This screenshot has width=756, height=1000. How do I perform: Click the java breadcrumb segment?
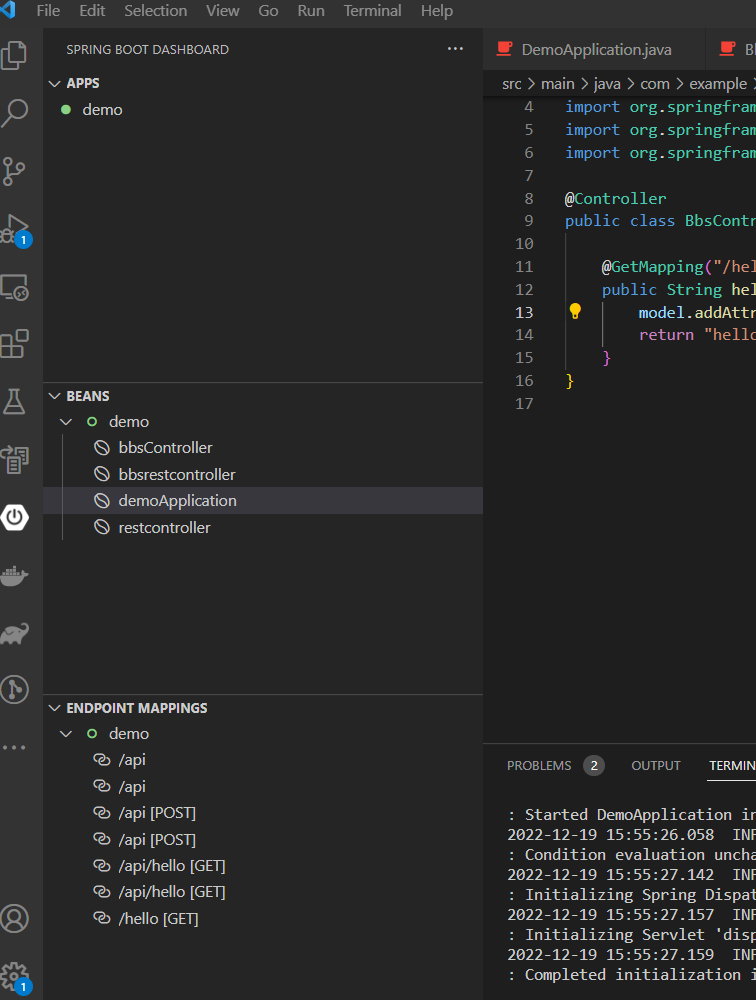(x=607, y=84)
